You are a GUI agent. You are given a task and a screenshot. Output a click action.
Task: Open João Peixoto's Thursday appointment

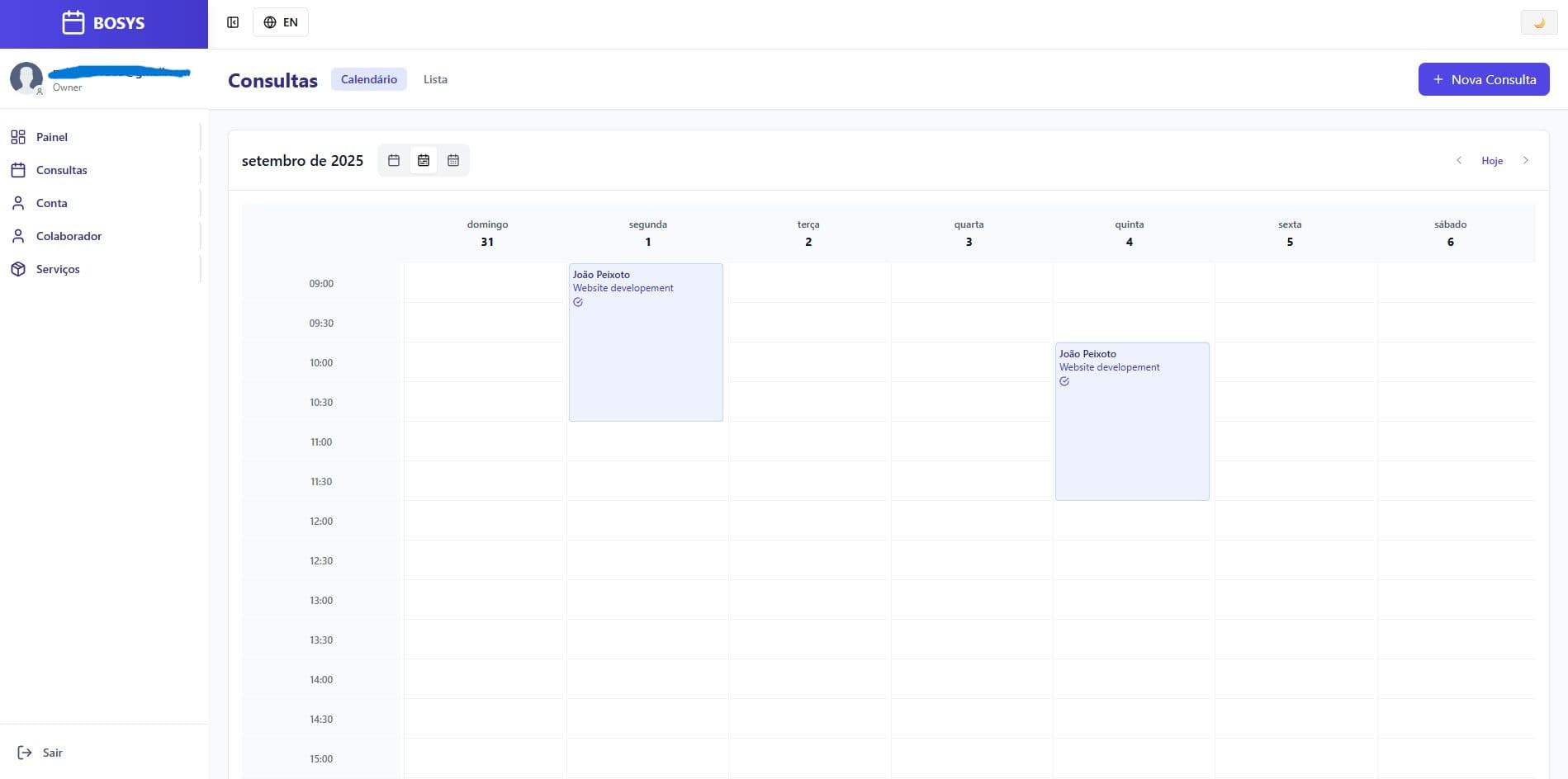[x=1132, y=421]
